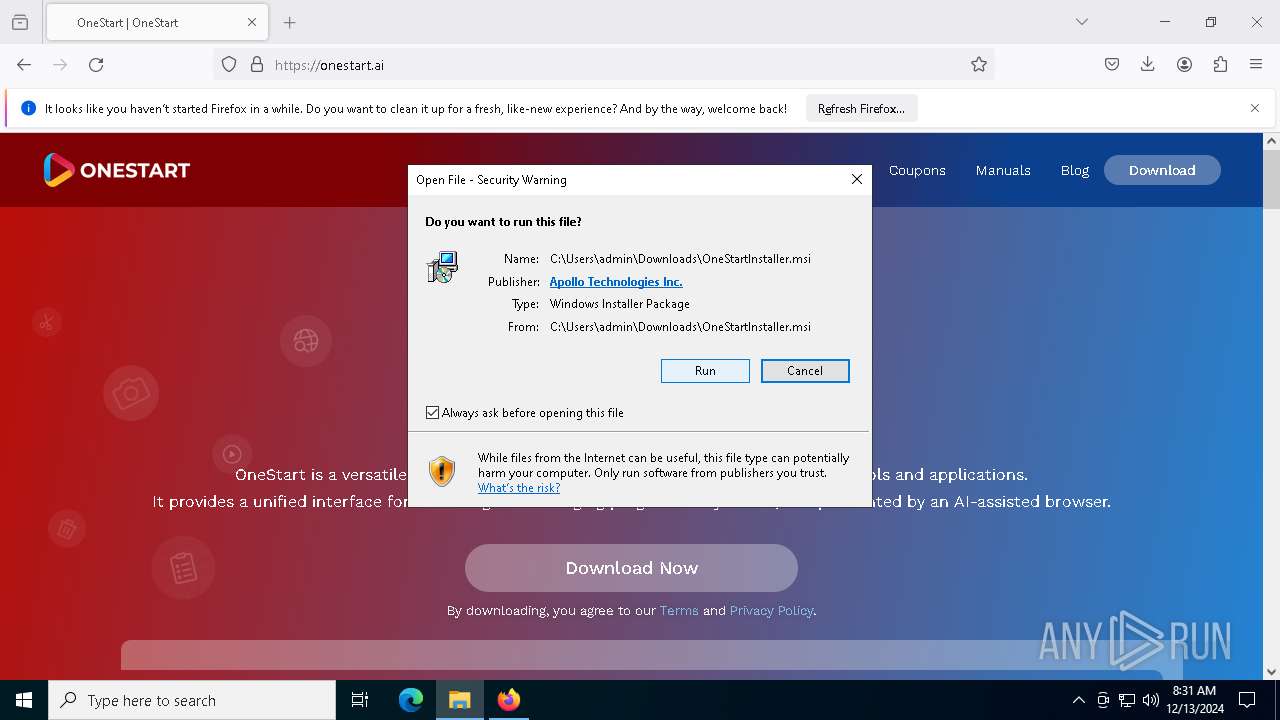Image resolution: width=1280 pixels, height=720 pixels.
Task: Open the Privacy Policy link
Action: [x=771, y=610]
